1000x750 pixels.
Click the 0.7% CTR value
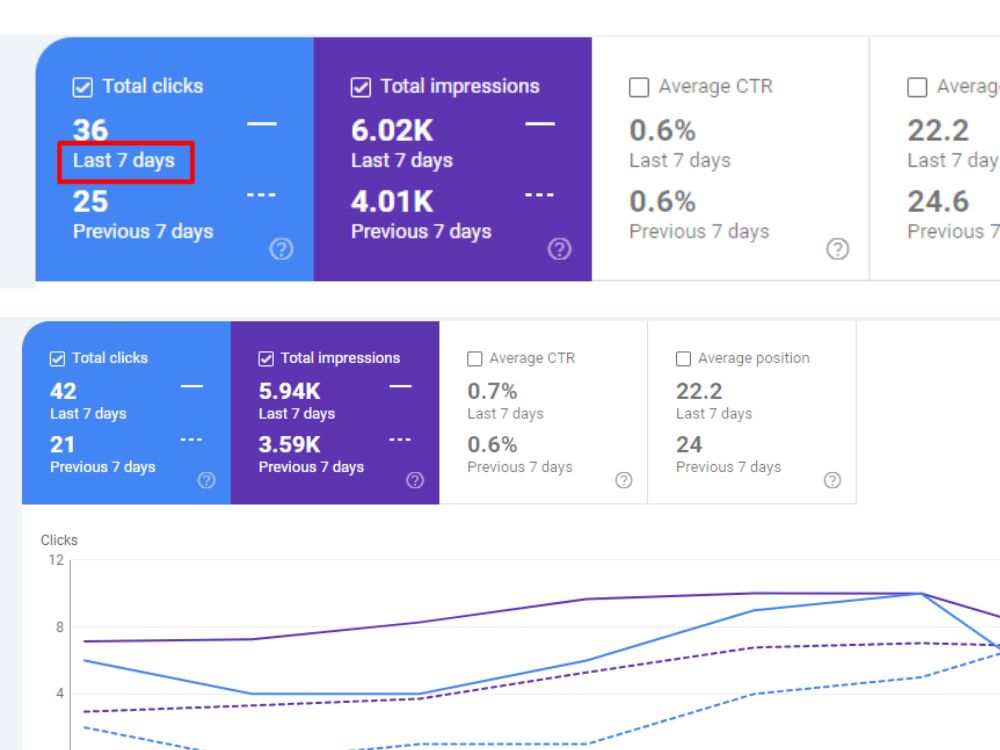coord(492,391)
